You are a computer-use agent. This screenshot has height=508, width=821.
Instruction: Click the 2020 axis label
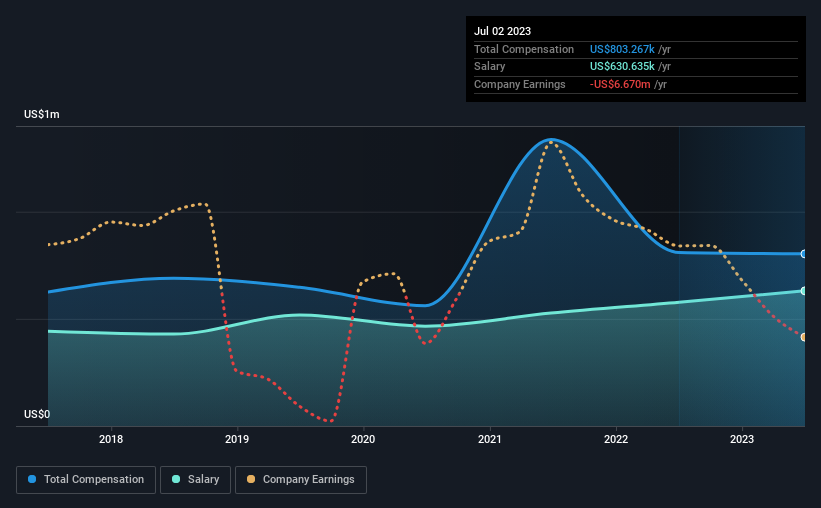pyautogui.click(x=363, y=439)
